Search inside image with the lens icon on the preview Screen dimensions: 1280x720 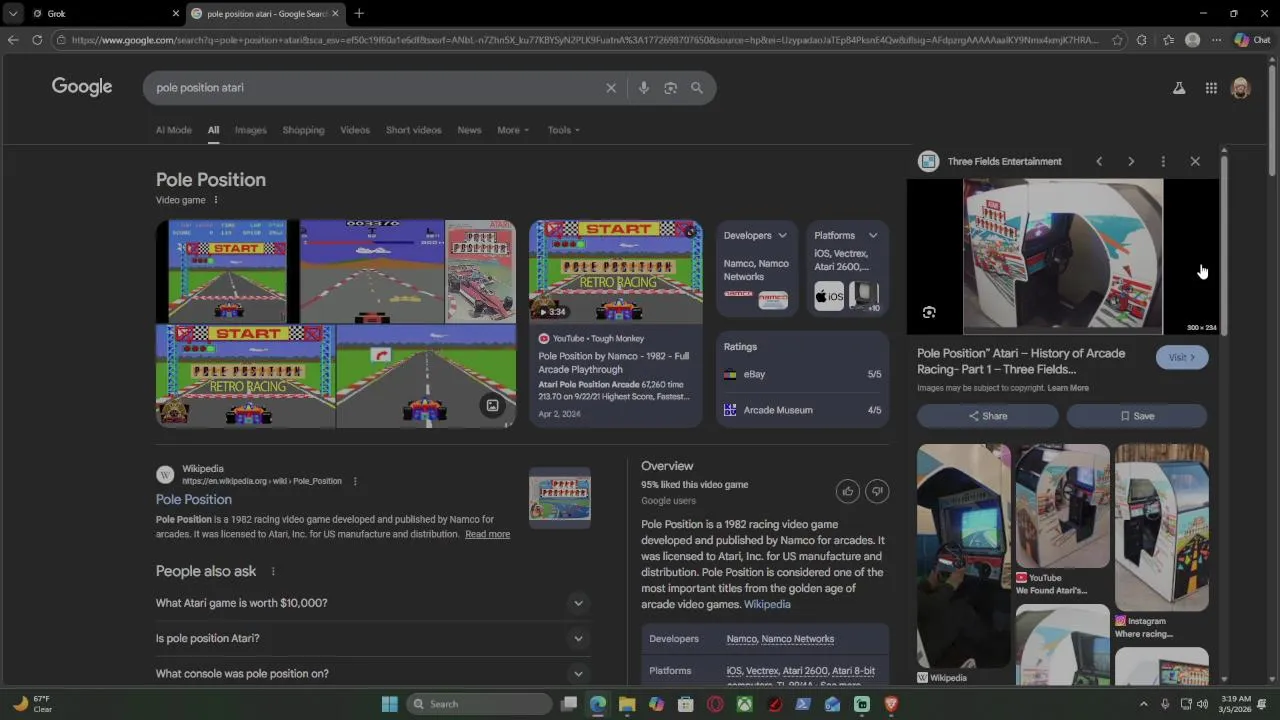tap(929, 313)
